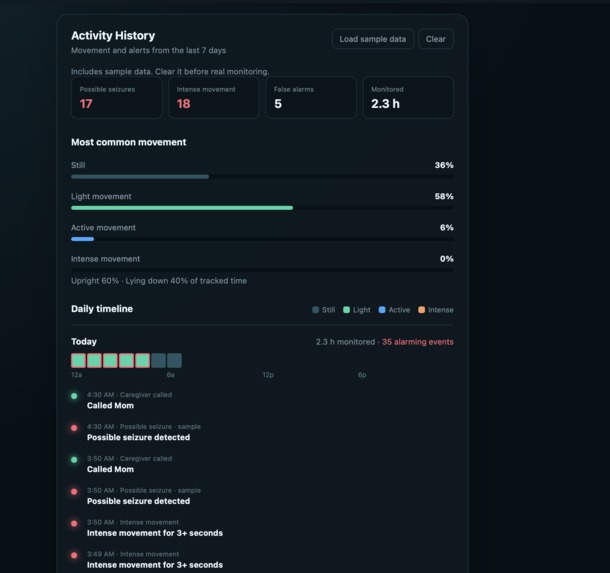The height and width of the screenshot is (573, 610).
Task: Clear the activity history
Action: 436,39
